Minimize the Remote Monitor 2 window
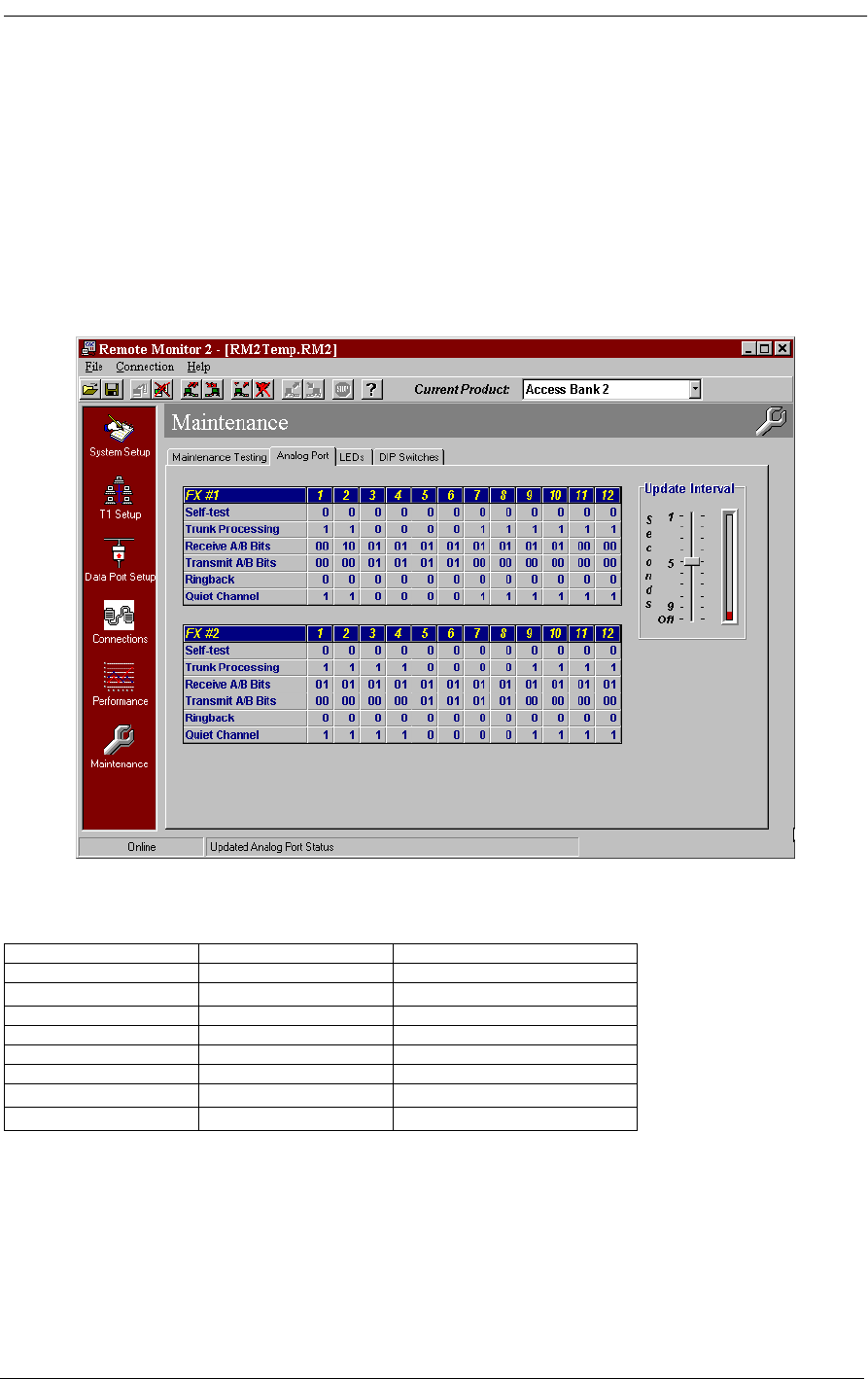Viewport: 868px width, 1379px height. coord(748,348)
